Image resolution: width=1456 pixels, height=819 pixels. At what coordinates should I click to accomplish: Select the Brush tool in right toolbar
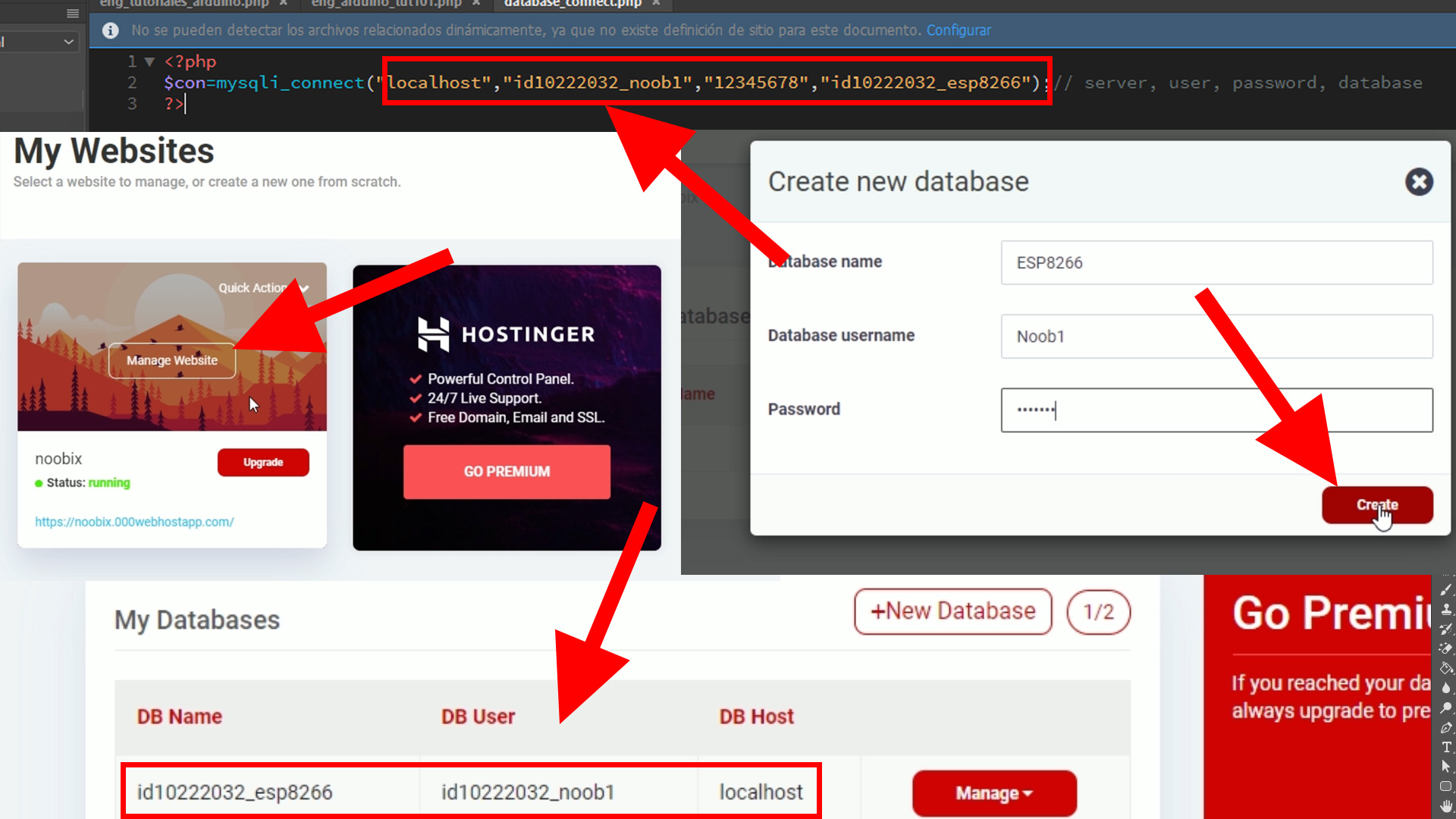[1446, 589]
